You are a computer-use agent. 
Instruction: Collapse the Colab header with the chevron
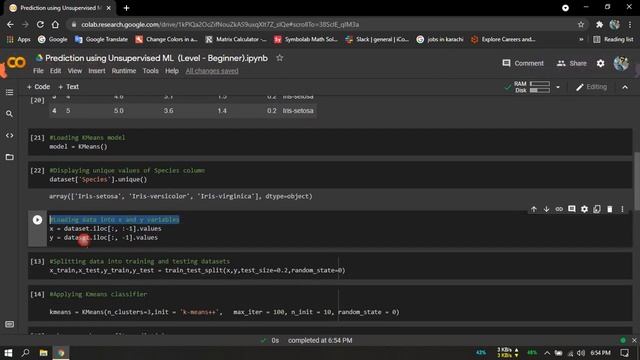coord(625,87)
